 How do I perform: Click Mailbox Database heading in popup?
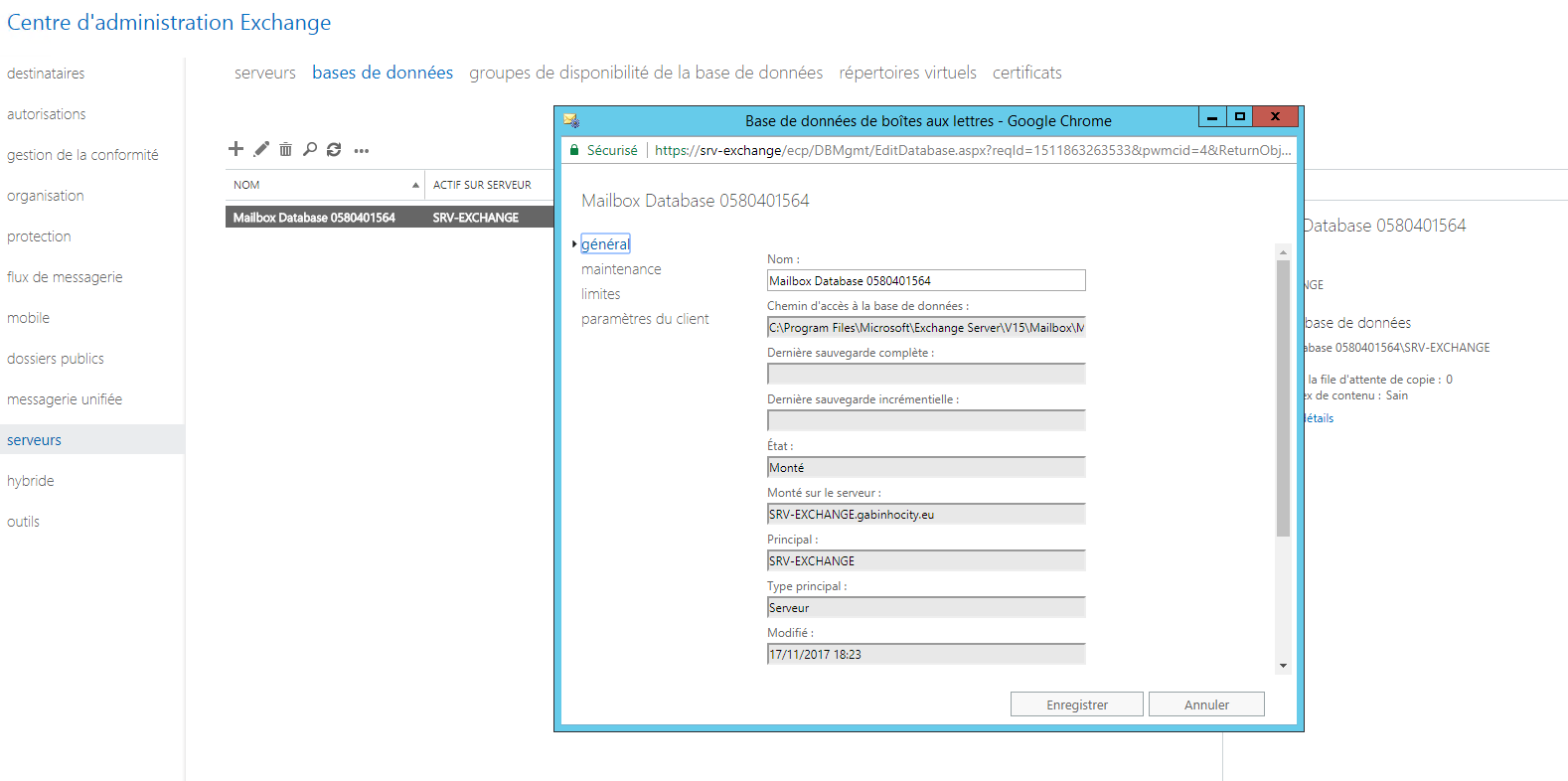696,201
